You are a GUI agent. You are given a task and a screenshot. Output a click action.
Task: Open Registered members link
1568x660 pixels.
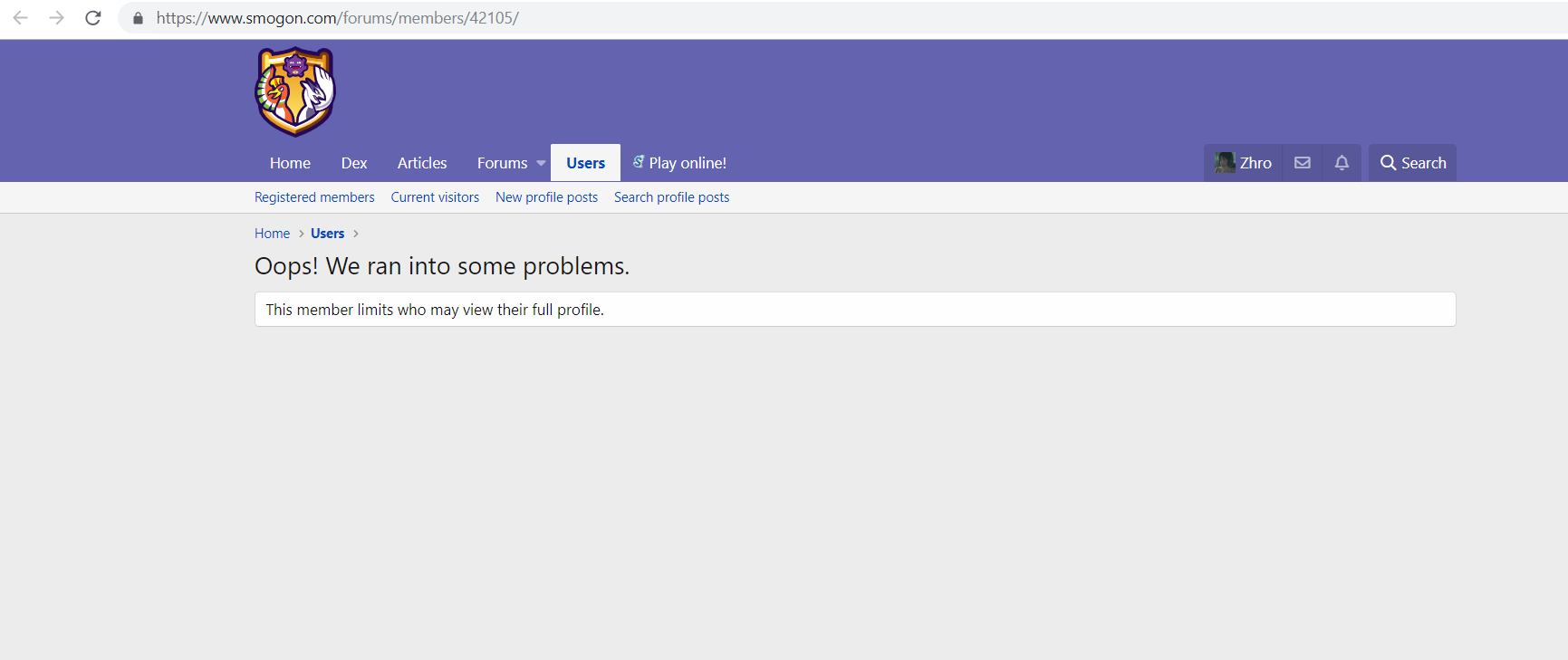[x=314, y=197]
